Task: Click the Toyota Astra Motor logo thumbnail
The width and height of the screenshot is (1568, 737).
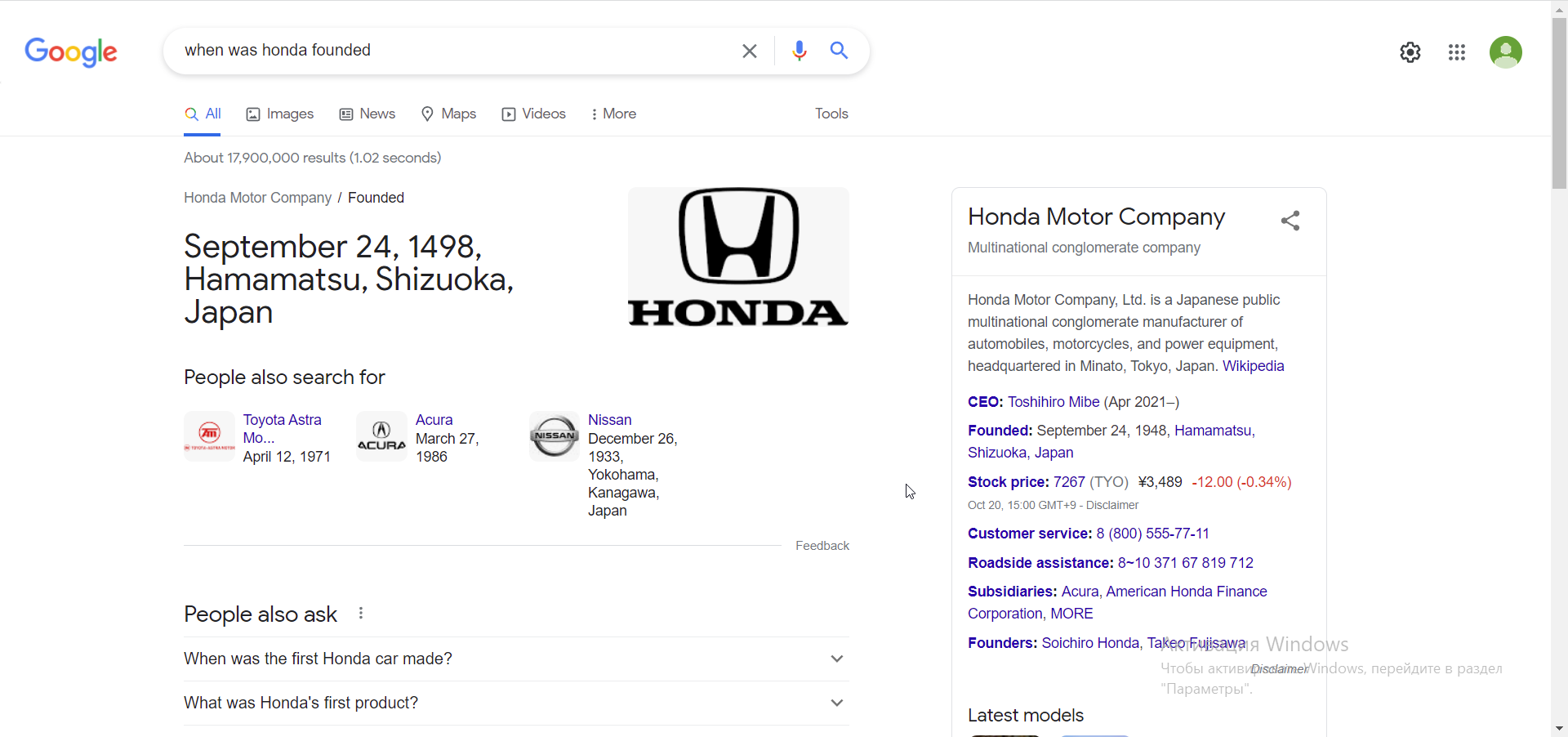Action: point(209,436)
